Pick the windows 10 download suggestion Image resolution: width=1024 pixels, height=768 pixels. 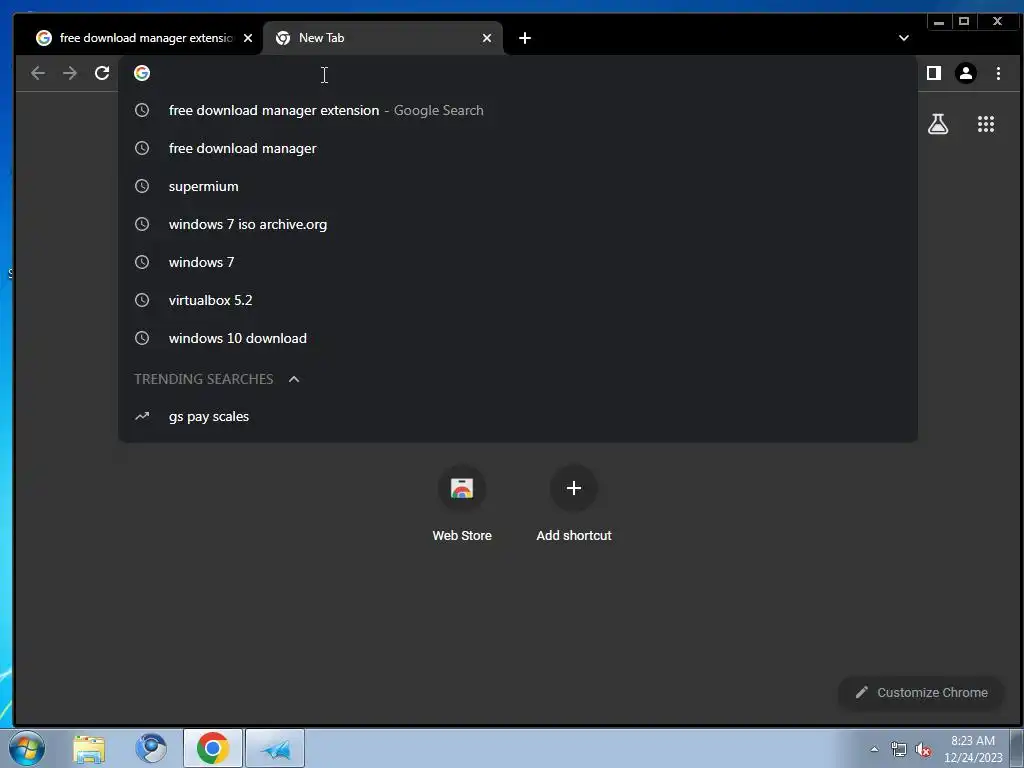(518, 338)
